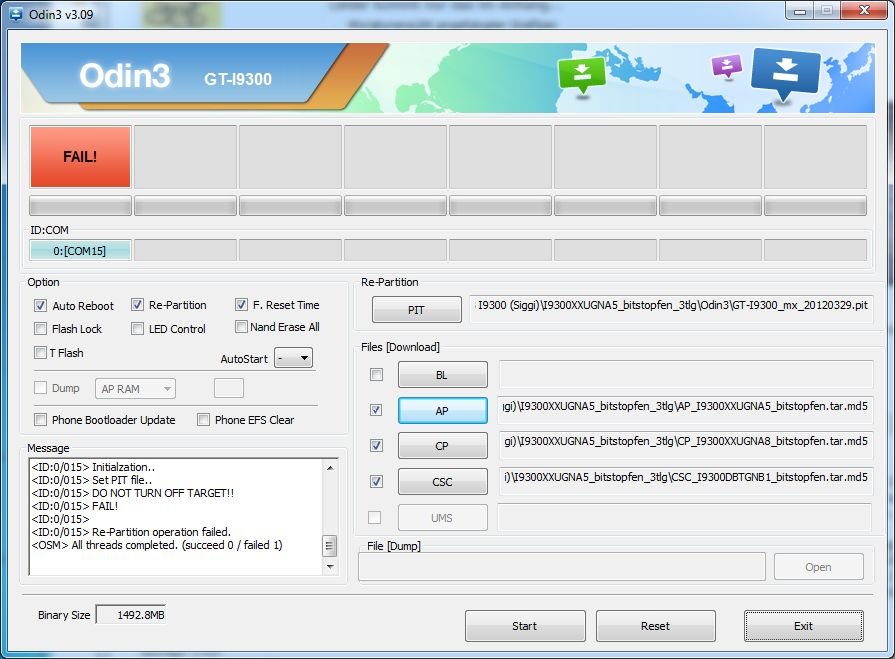
Task: Toggle the Auto Reboot checkbox
Action: tap(40, 305)
